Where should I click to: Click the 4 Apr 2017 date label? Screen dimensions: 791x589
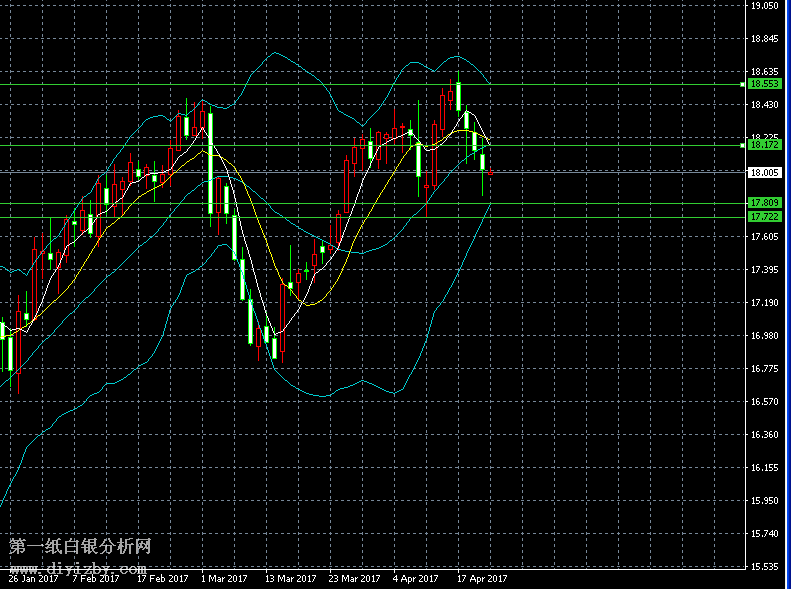click(416, 578)
